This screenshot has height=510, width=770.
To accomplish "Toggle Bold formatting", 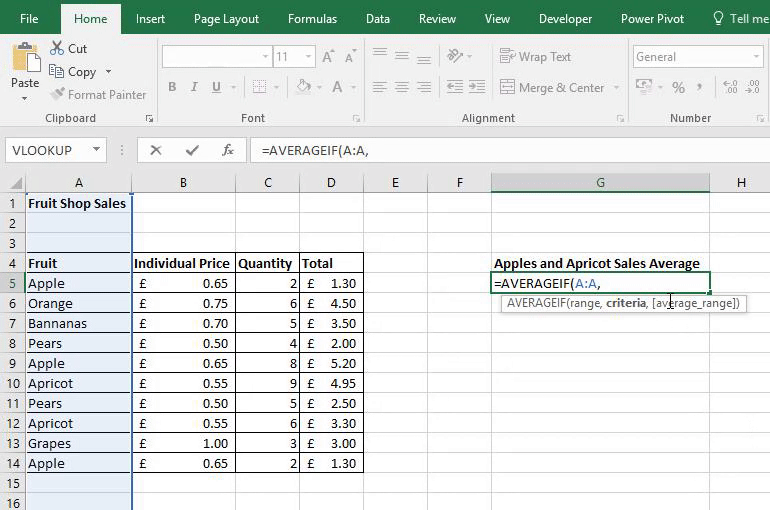I will click(x=172, y=88).
